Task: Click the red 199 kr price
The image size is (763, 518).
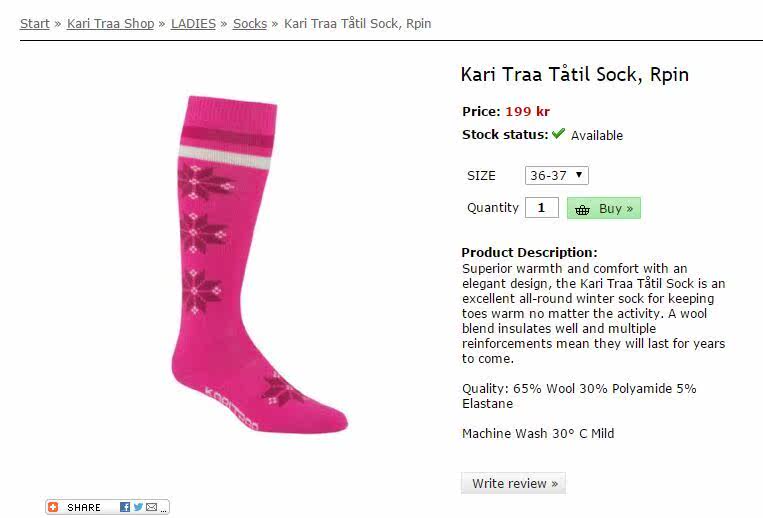Action: click(x=527, y=111)
